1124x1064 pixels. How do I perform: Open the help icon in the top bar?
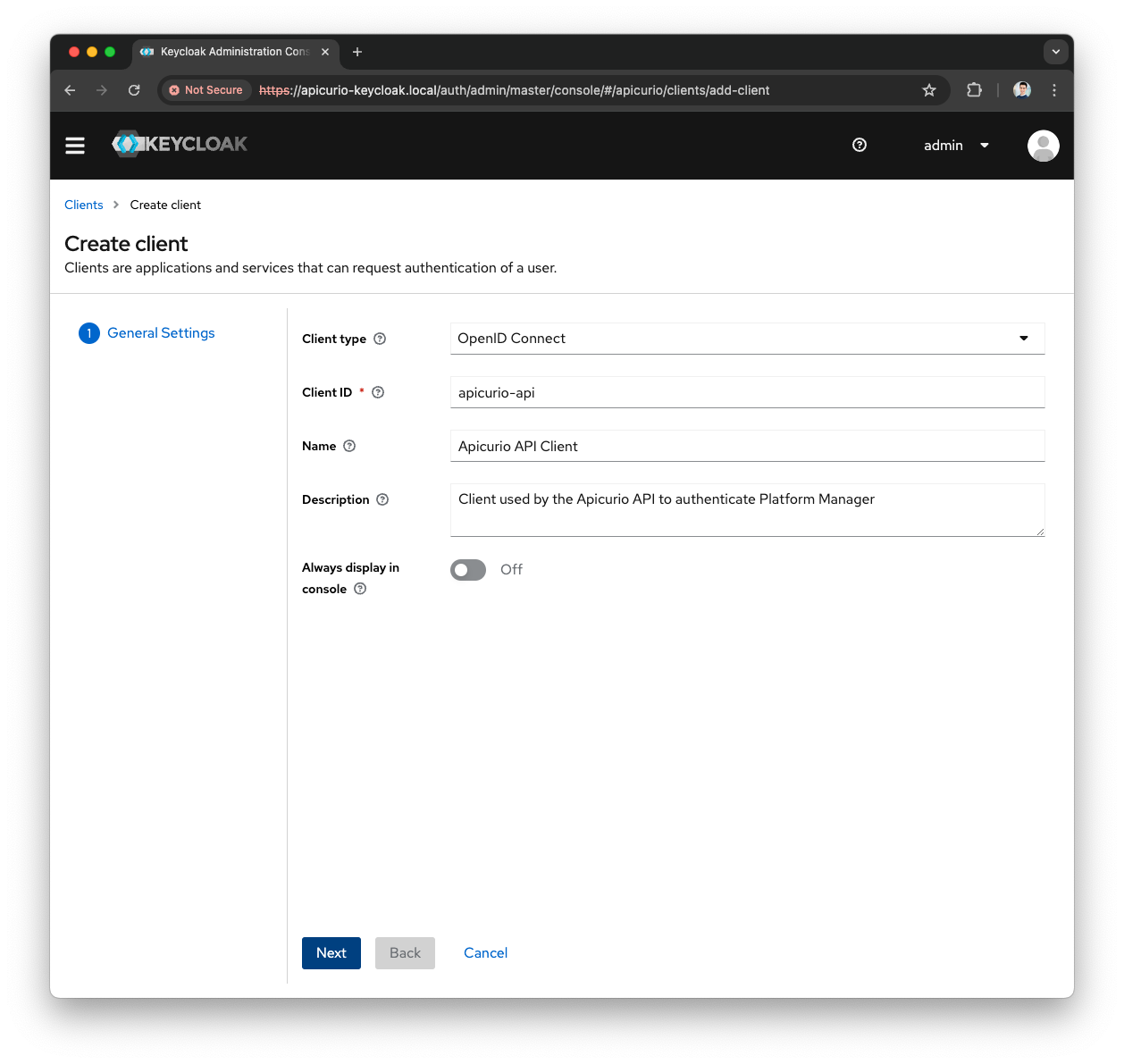pos(859,145)
